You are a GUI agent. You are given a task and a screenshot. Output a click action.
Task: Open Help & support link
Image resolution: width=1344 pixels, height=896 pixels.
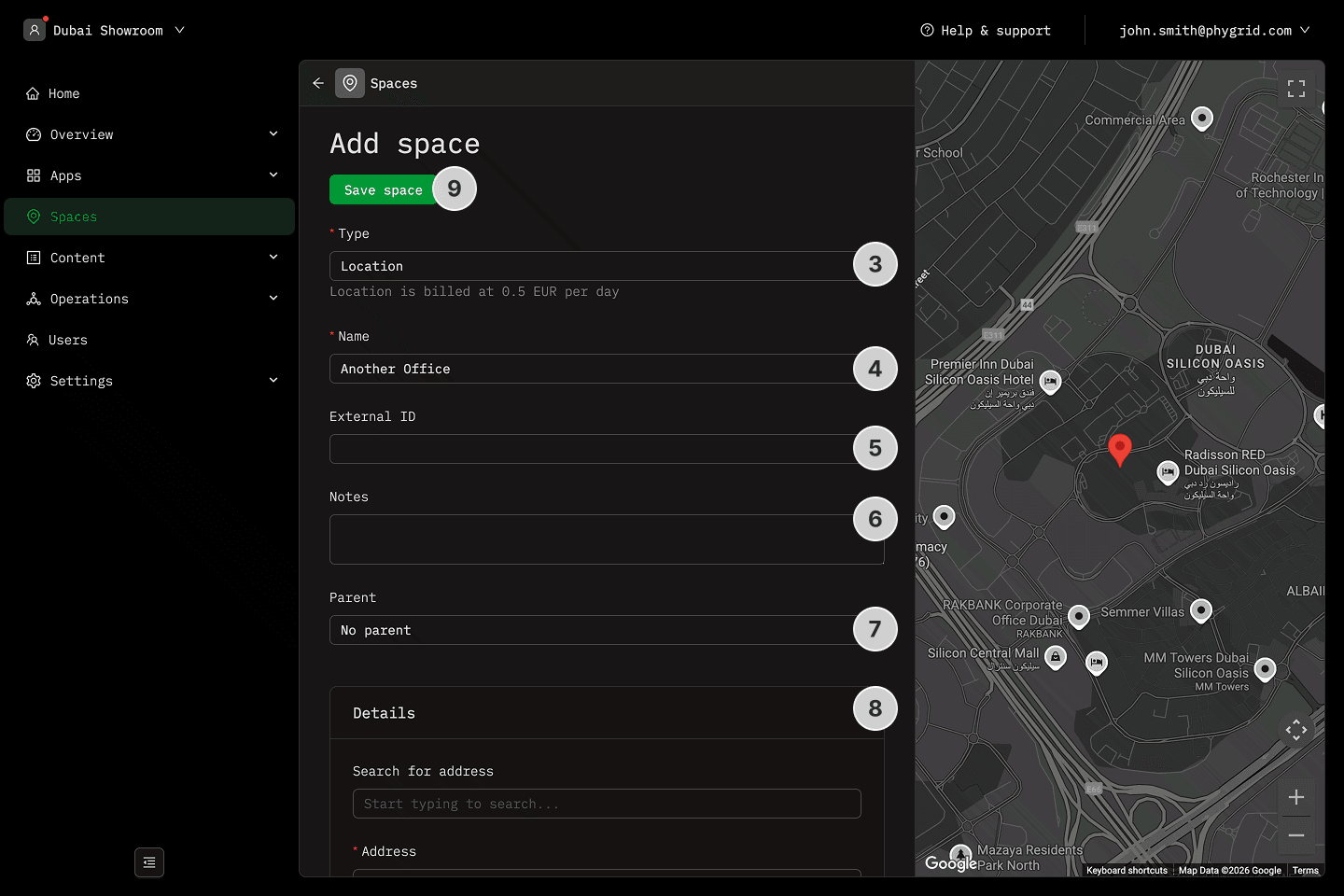coord(986,30)
